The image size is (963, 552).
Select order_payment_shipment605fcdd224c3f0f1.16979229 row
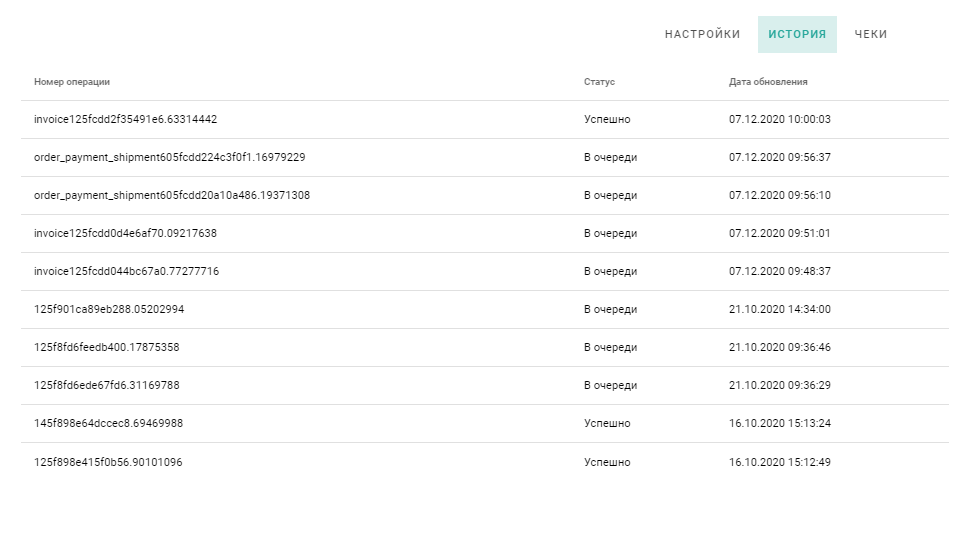point(485,157)
